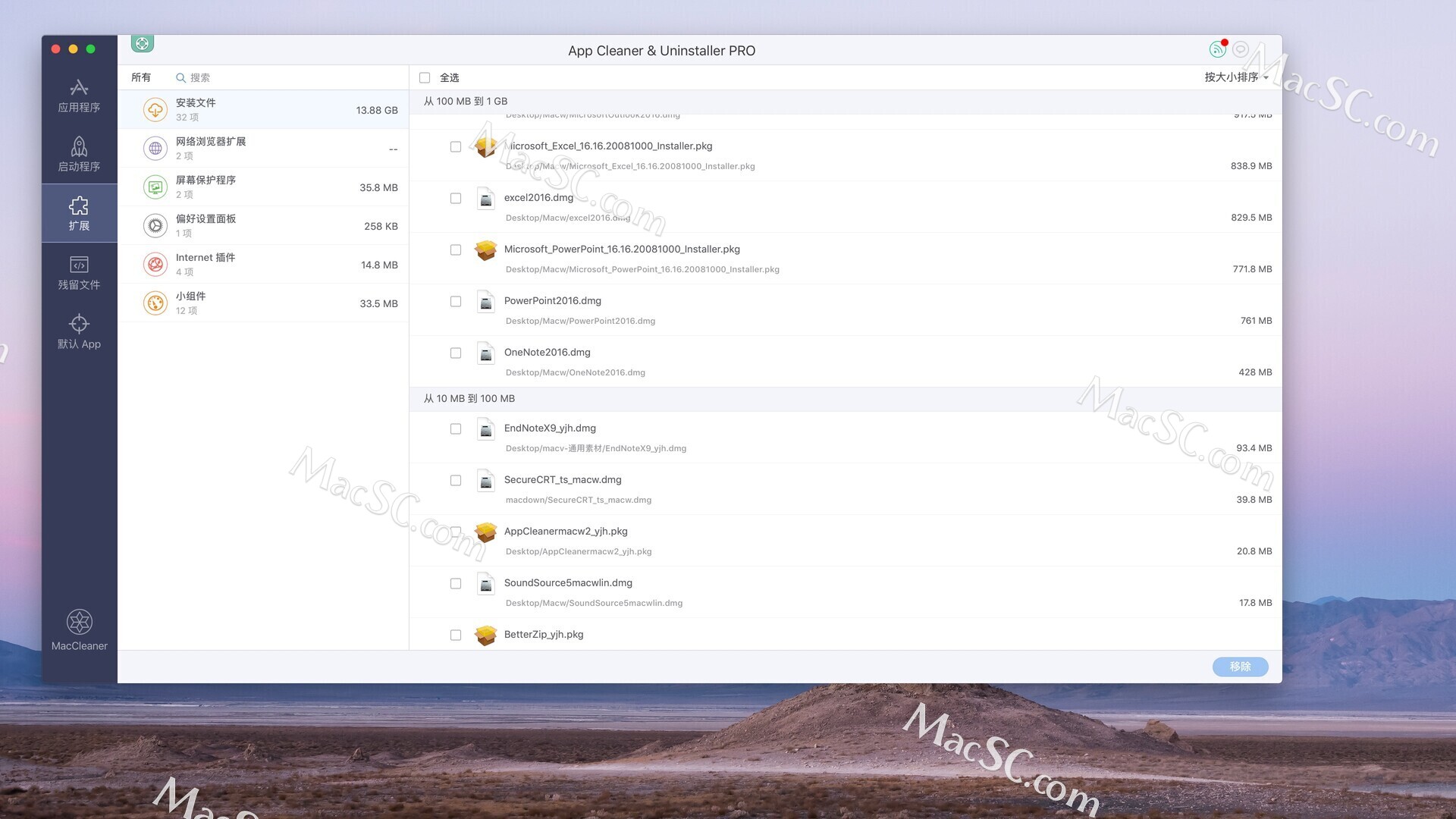Screen dimensions: 1456x819
Task: Click the 安装文件 installer files category icon
Action: (155, 110)
